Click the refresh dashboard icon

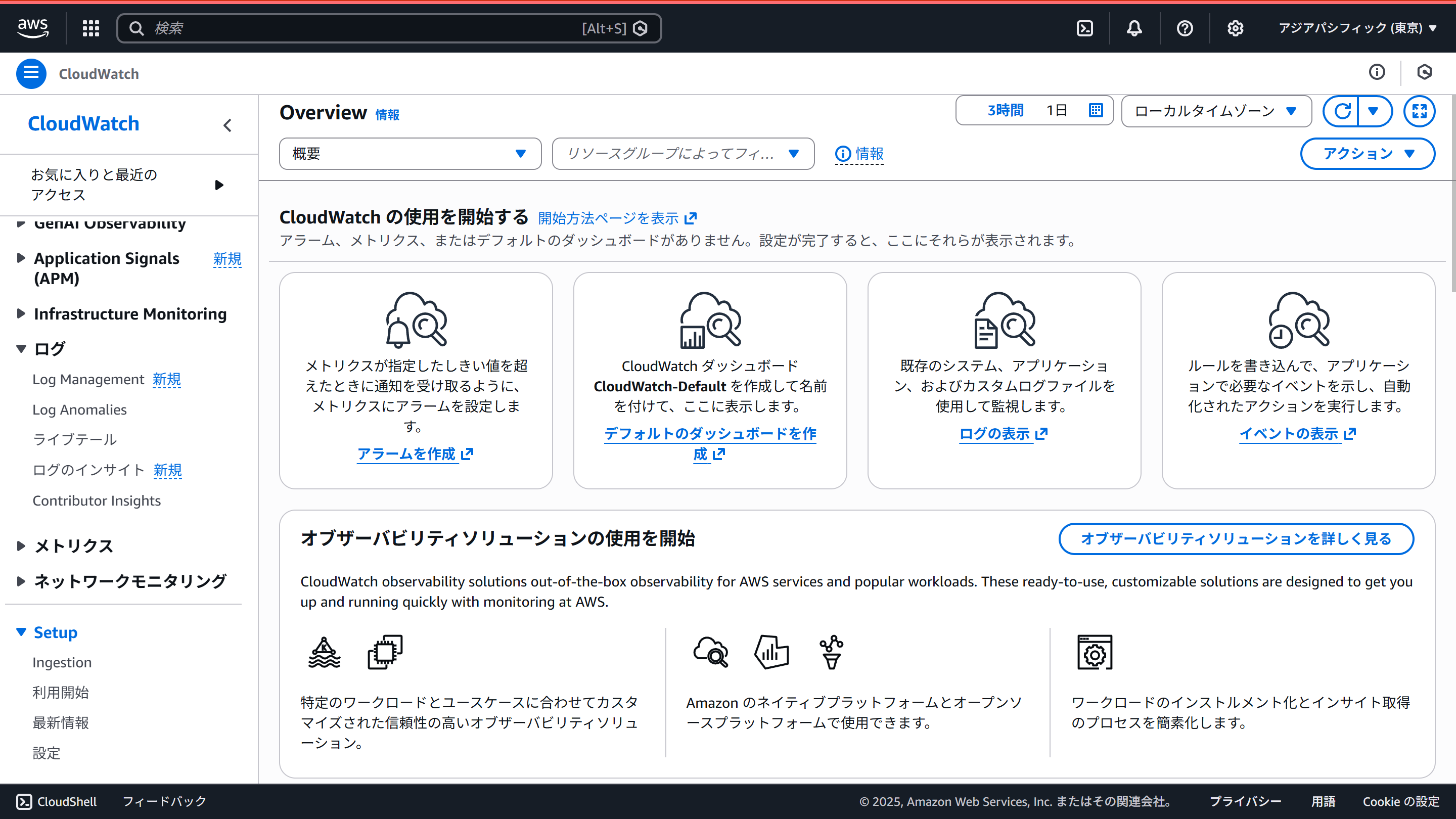coord(1342,111)
